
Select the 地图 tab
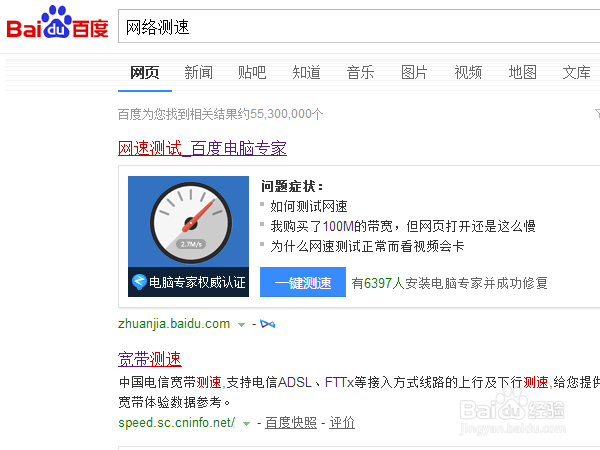pyautogui.click(x=522, y=72)
